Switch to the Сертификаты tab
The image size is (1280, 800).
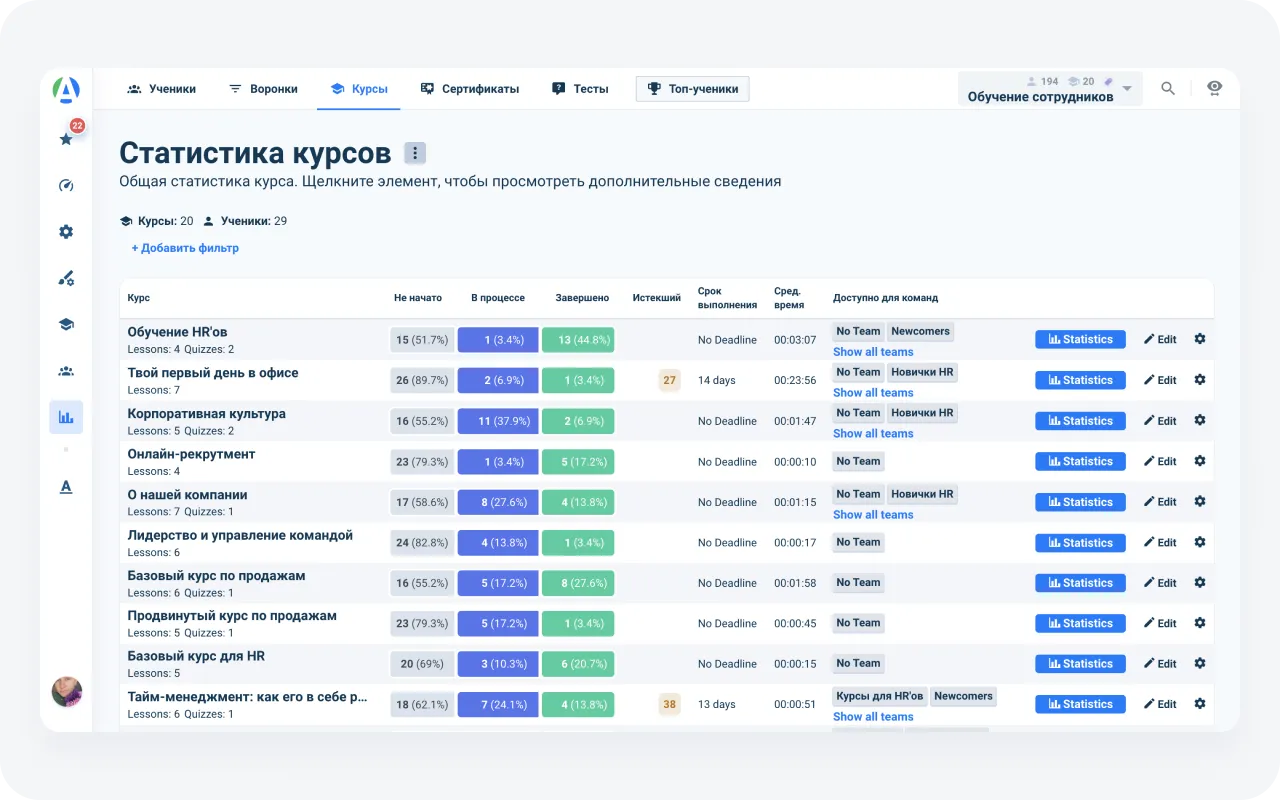(470, 89)
